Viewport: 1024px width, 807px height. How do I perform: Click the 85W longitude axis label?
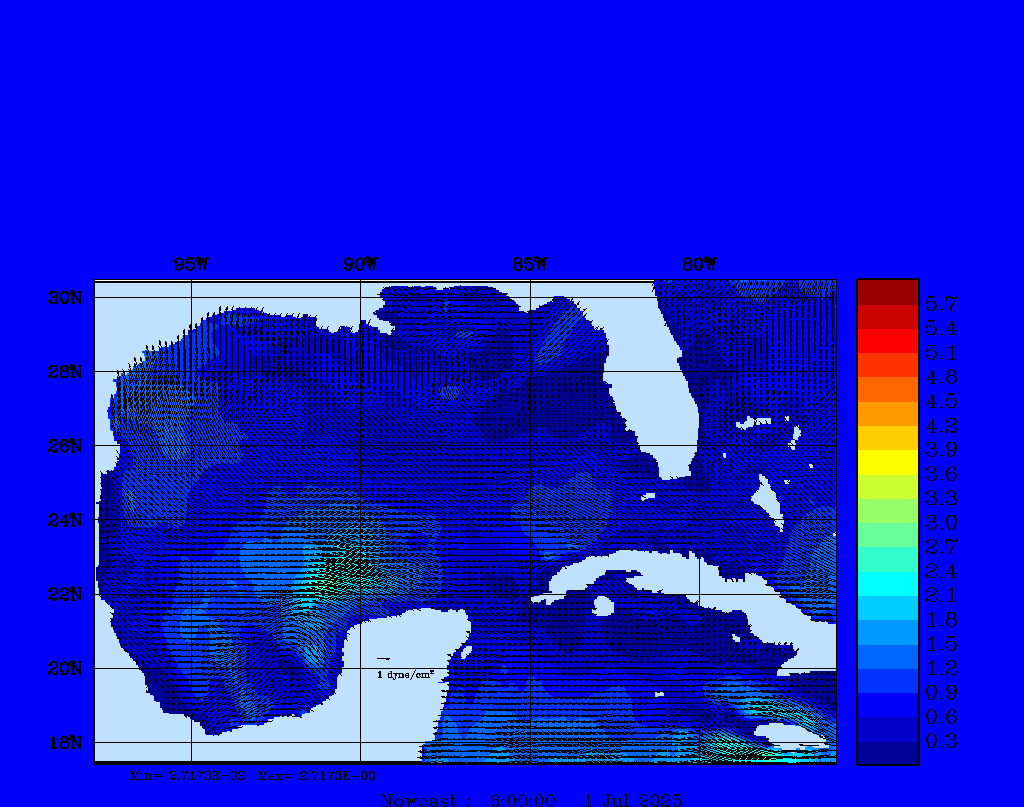(x=529, y=264)
